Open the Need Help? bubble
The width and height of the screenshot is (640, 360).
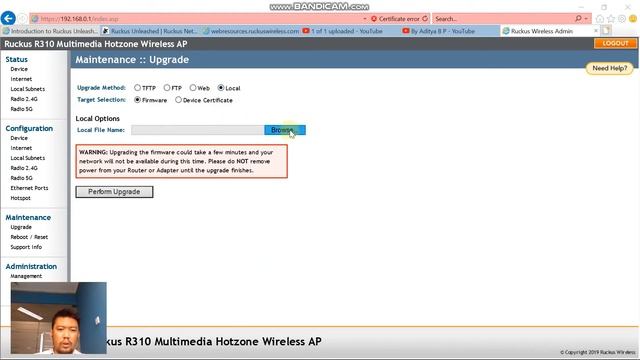(609, 68)
